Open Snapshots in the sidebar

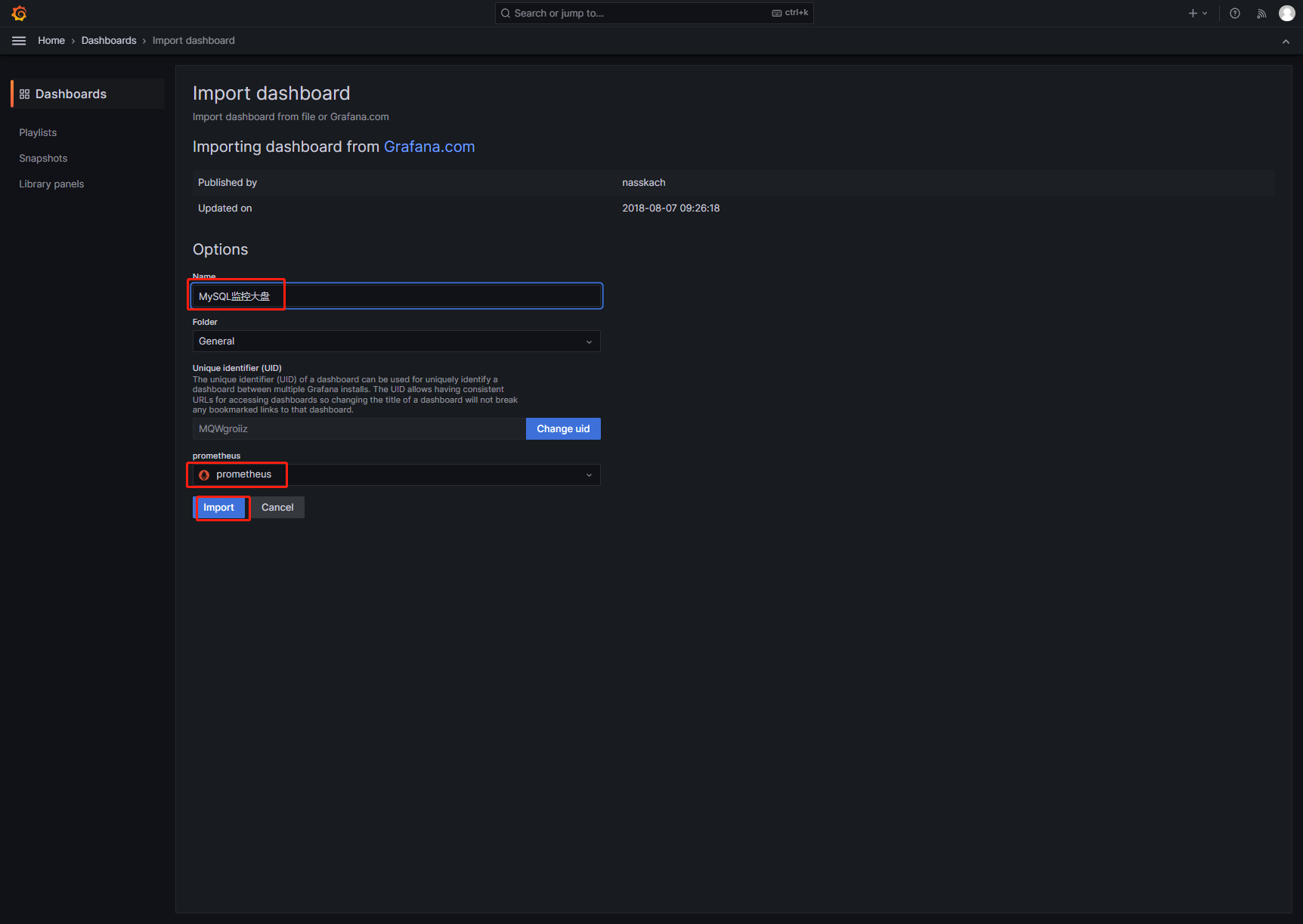(43, 159)
